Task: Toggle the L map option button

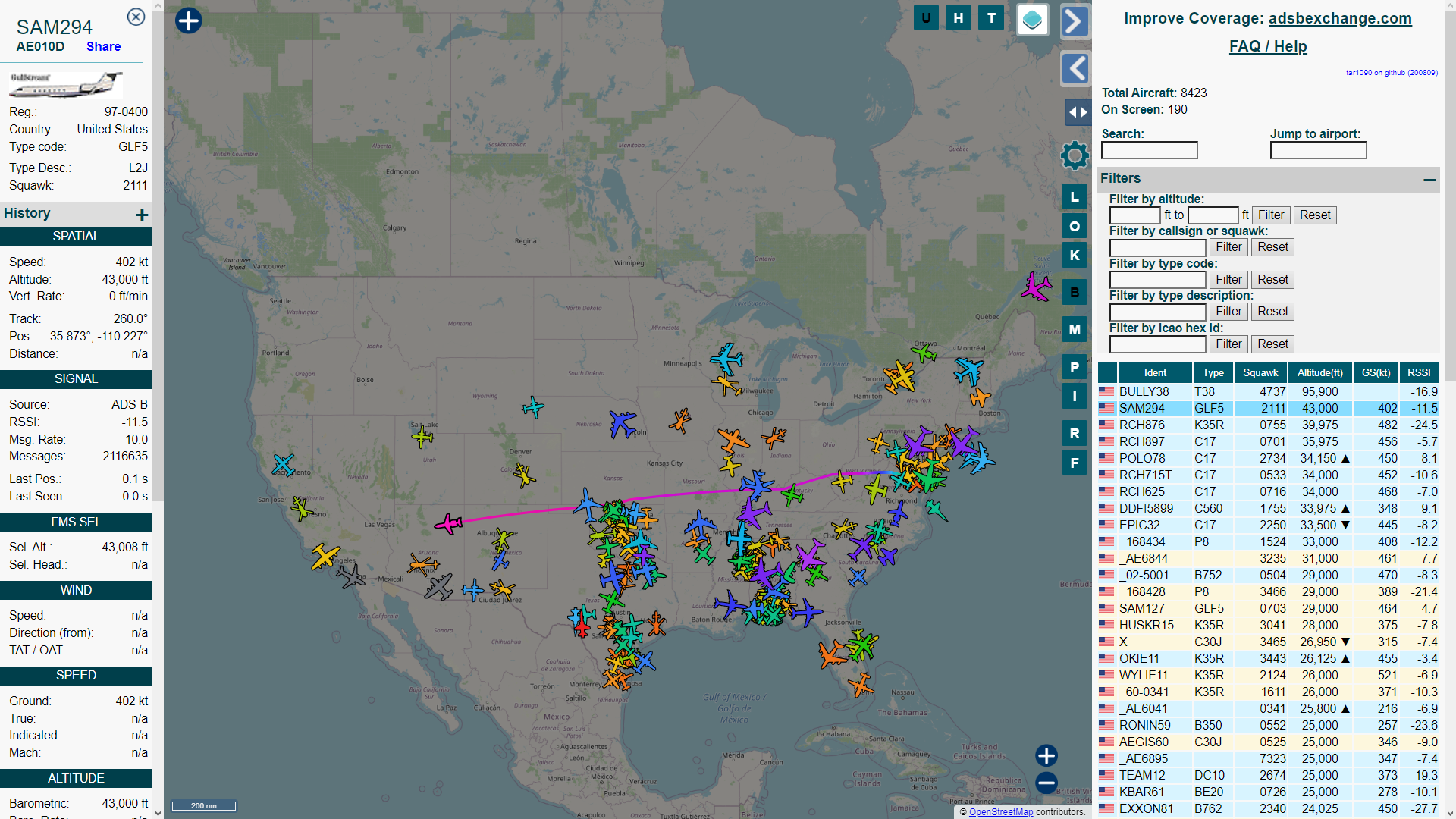Action: click(1075, 197)
